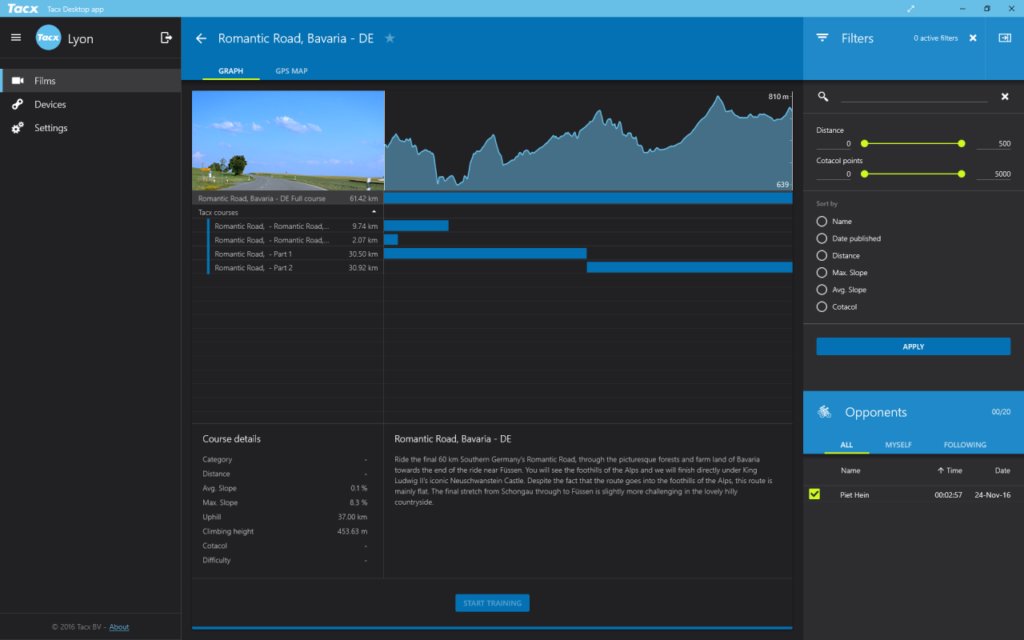The image size is (1024, 640).
Task: Click the Tacx profile avatar
Action: pos(48,38)
